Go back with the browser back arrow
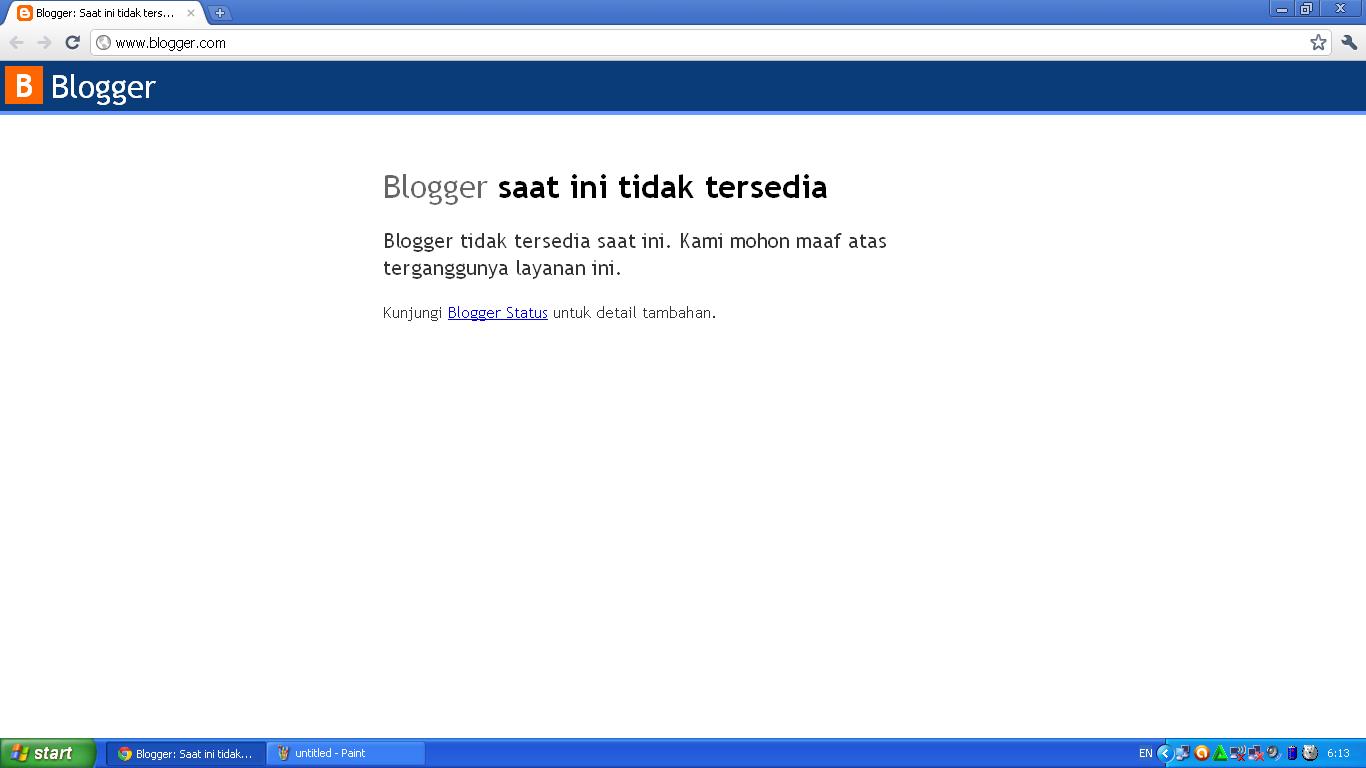 [16, 42]
